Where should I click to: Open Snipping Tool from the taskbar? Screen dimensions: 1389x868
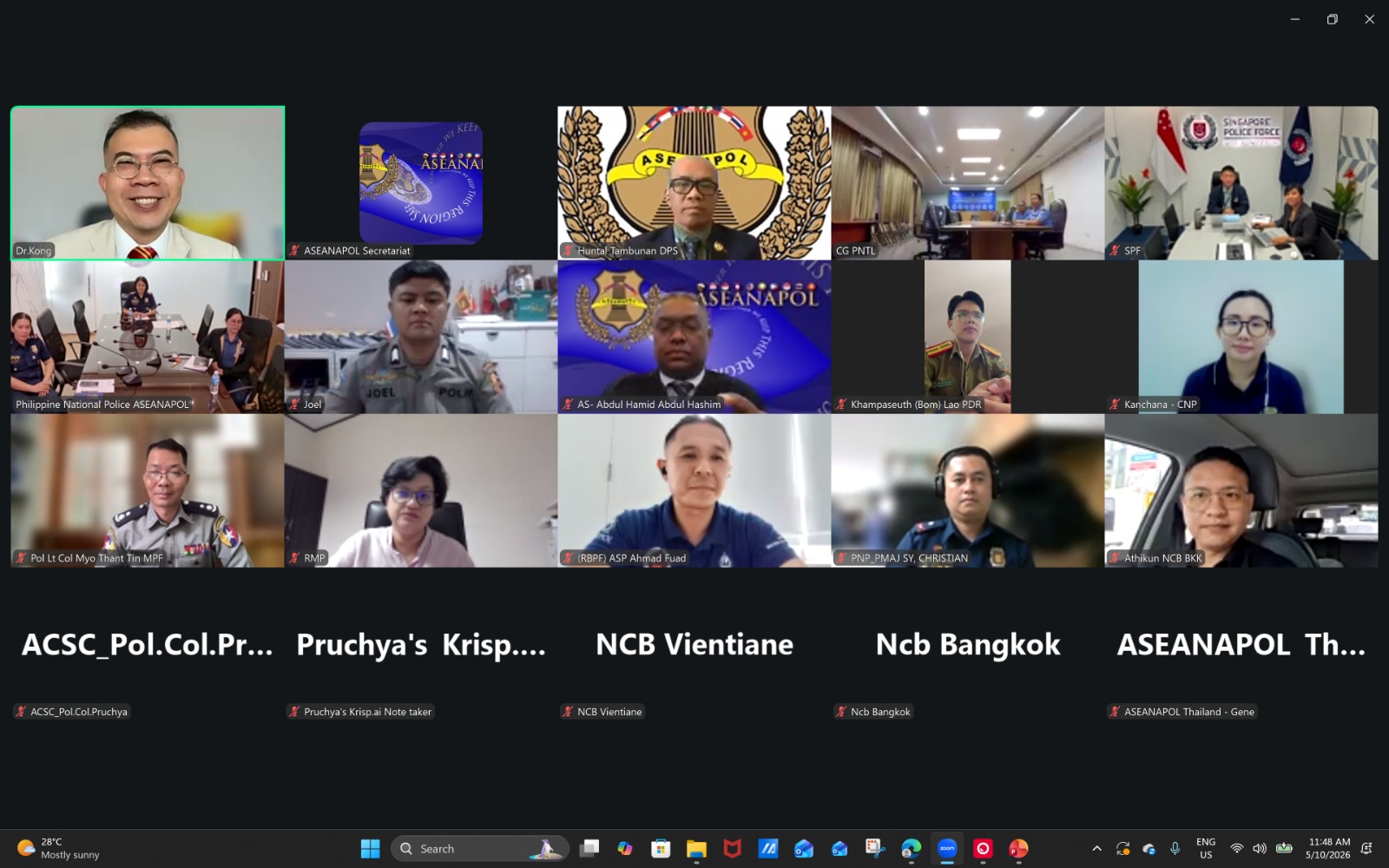(x=875, y=849)
